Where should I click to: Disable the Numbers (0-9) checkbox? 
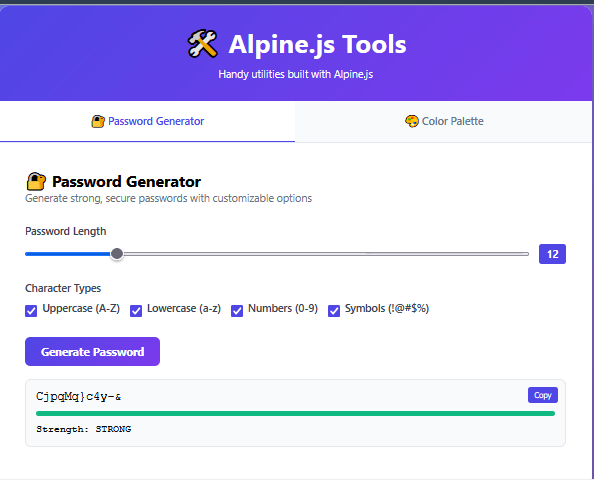pyautogui.click(x=237, y=311)
